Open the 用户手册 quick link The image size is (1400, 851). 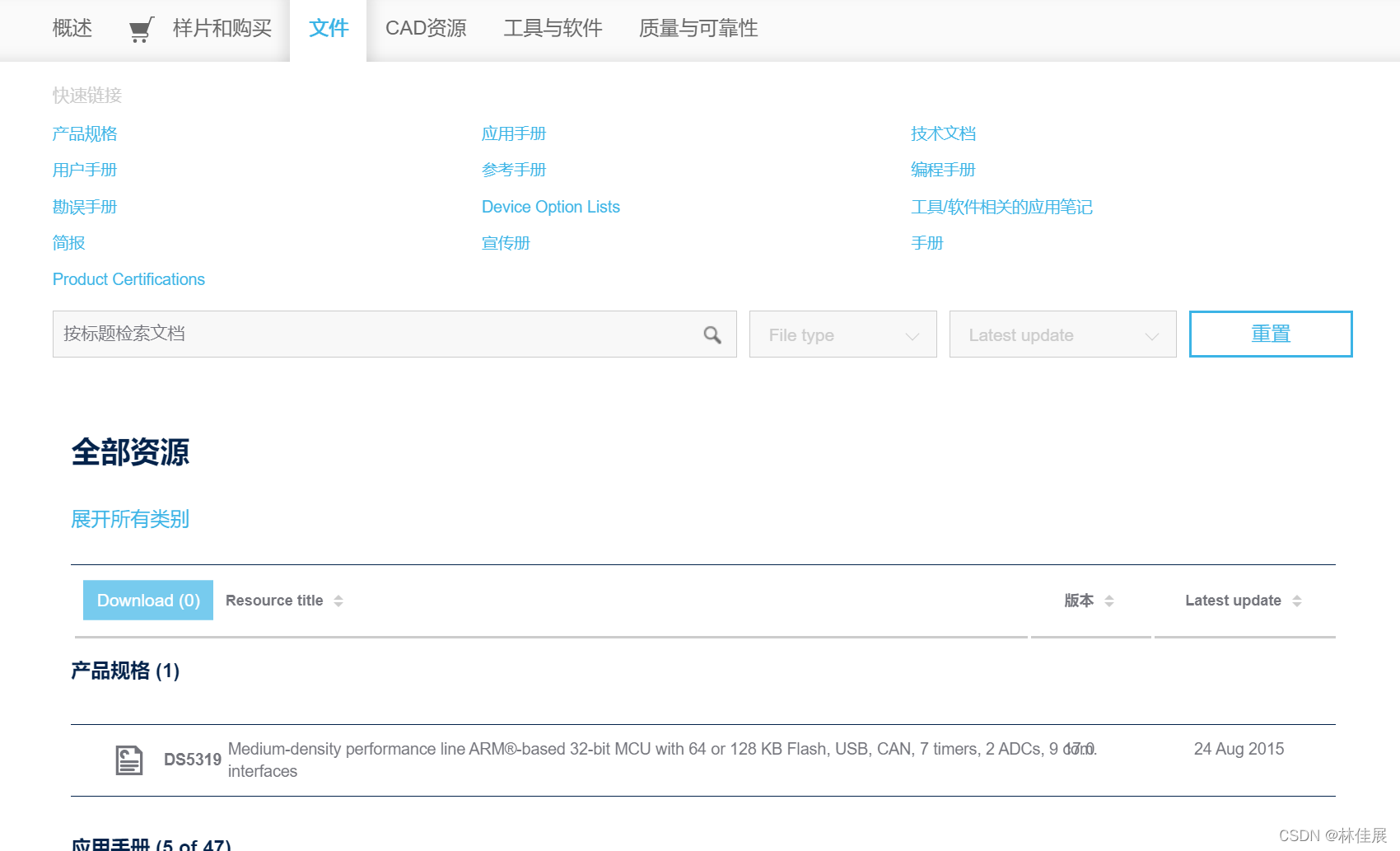pyautogui.click(x=85, y=170)
